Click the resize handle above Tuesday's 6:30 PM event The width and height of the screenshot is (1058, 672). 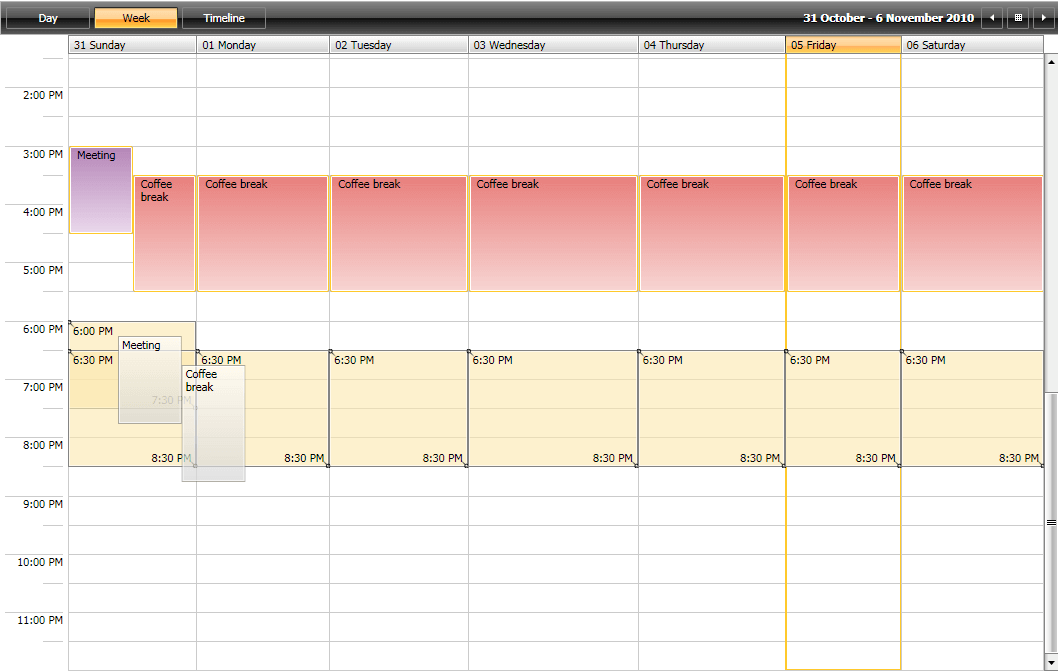pyautogui.click(x=330, y=352)
